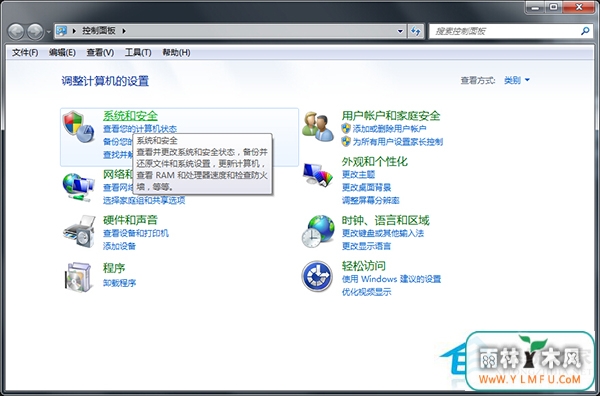The image size is (600, 396).
Task: Click the 控制面板 breadcrumb in address bar
Action: pos(99,31)
